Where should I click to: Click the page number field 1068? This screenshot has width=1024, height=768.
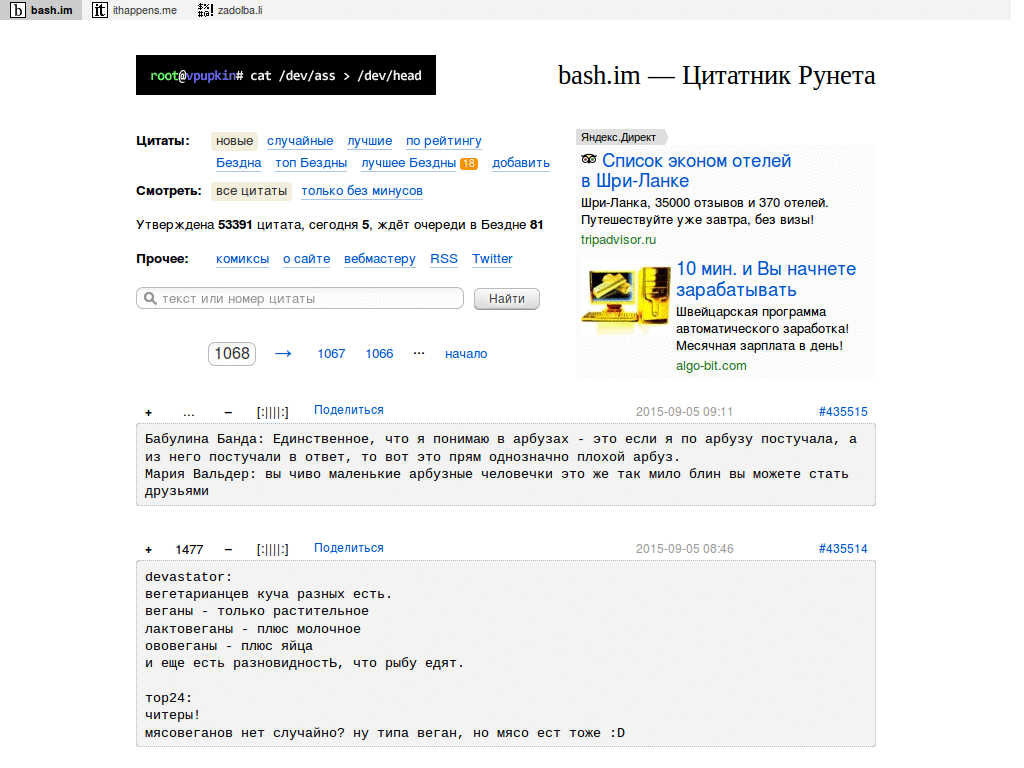point(232,353)
